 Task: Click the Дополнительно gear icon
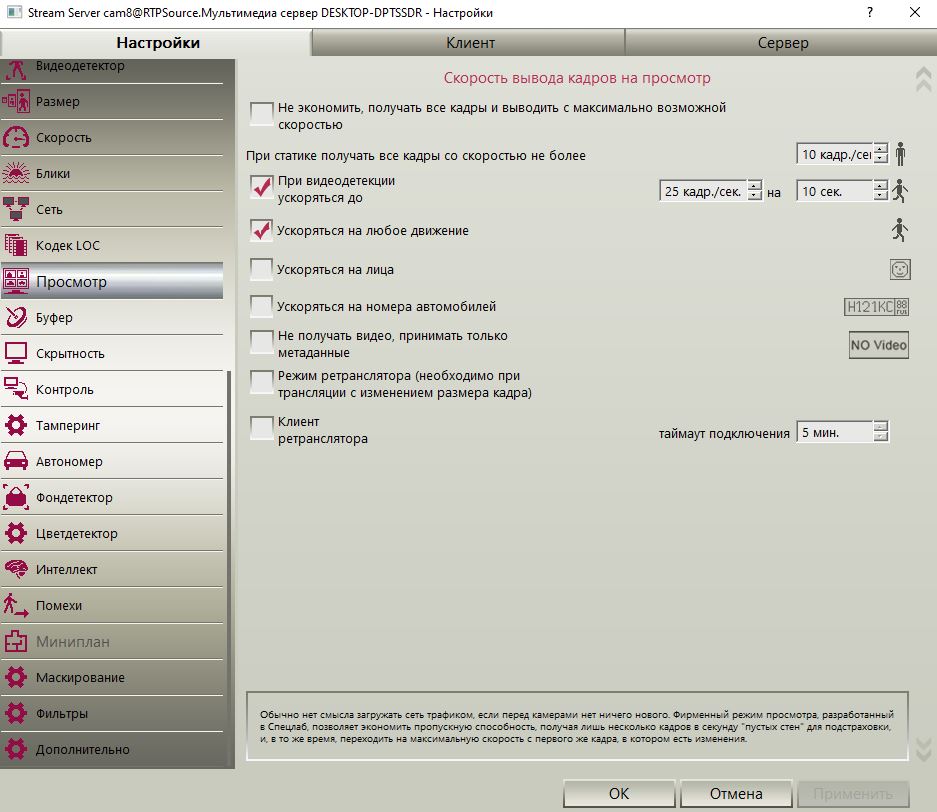[16, 749]
